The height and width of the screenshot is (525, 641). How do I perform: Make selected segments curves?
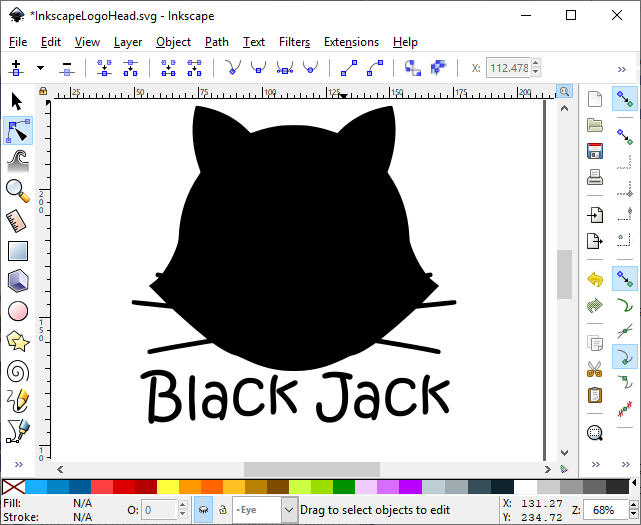pyautogui.click(x=375, y=68)
